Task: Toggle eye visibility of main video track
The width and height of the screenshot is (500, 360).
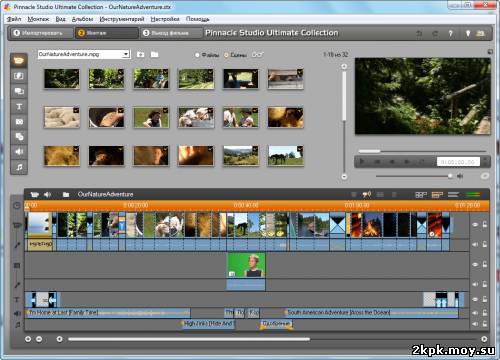Action: click(475, 225)
